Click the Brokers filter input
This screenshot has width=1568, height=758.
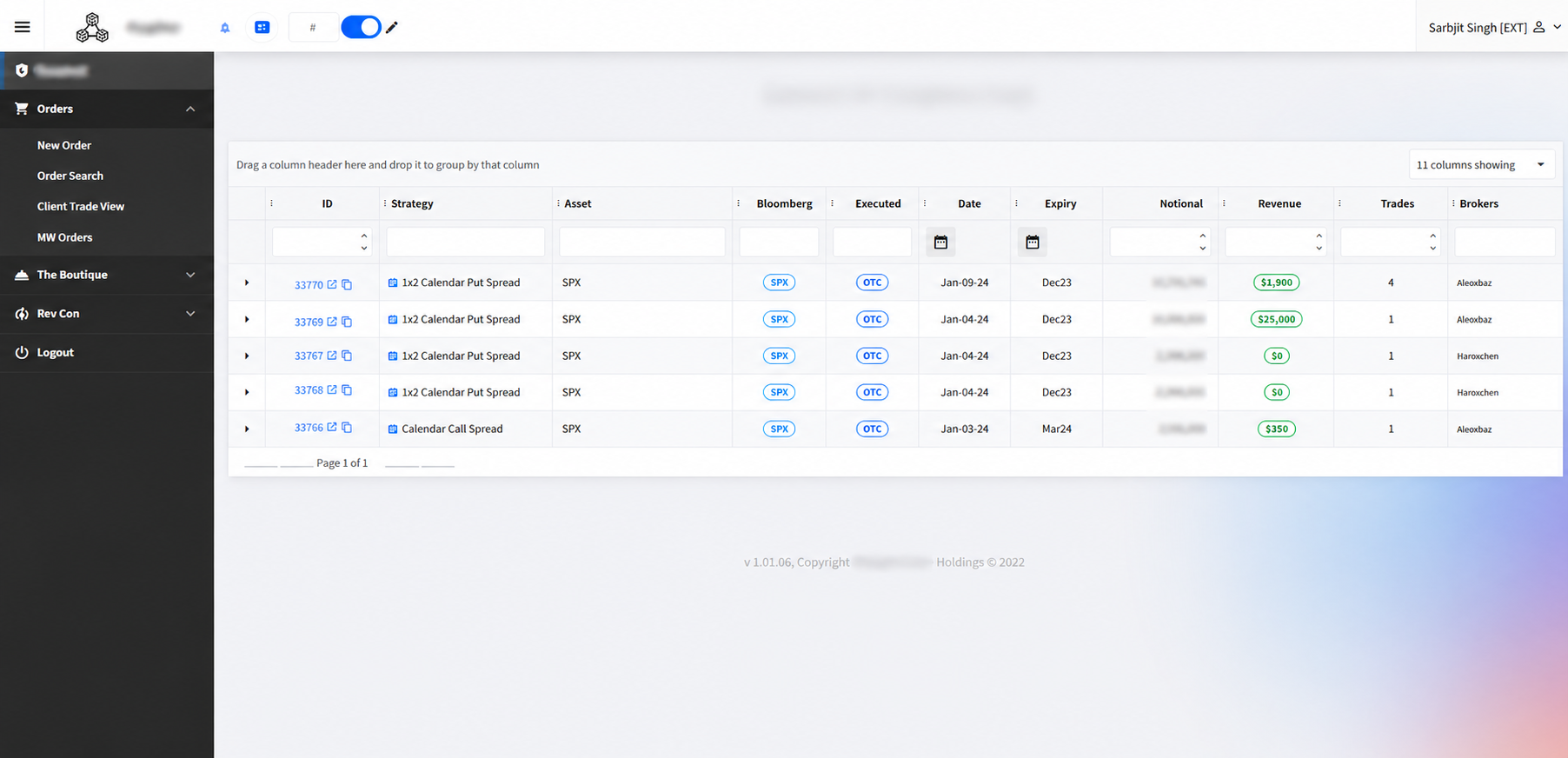coord(1505,242)
